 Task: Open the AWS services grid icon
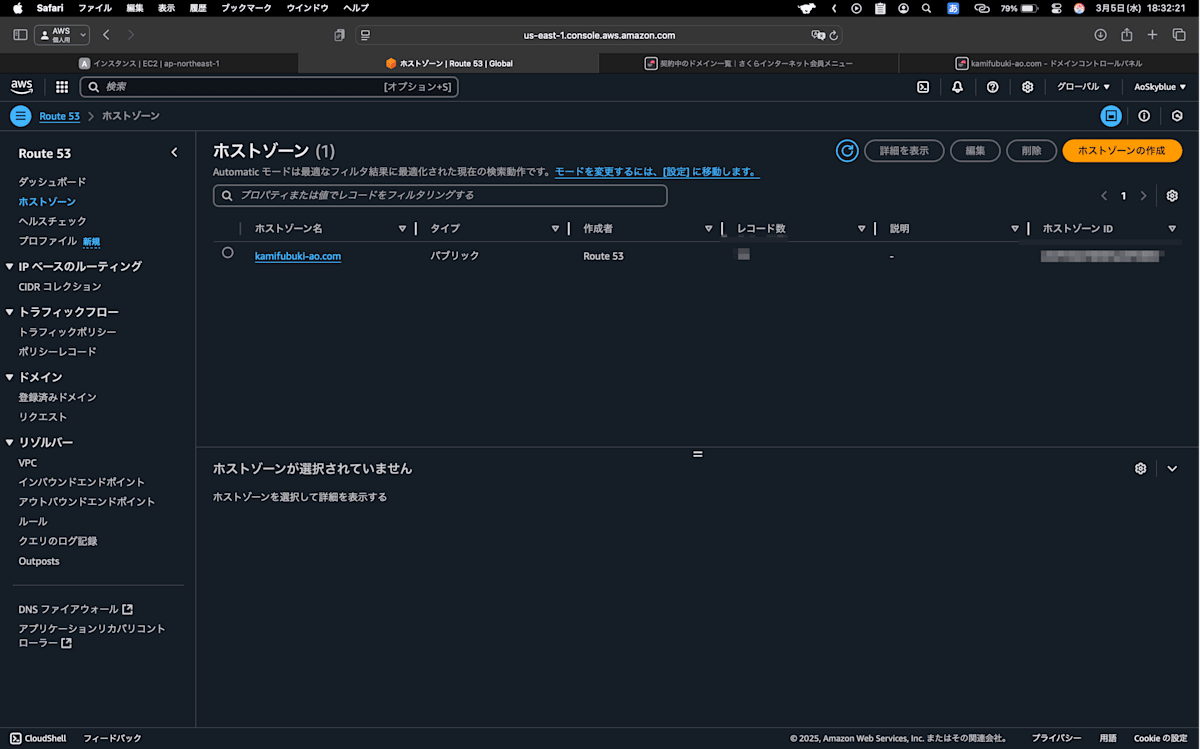coord(61,87)
